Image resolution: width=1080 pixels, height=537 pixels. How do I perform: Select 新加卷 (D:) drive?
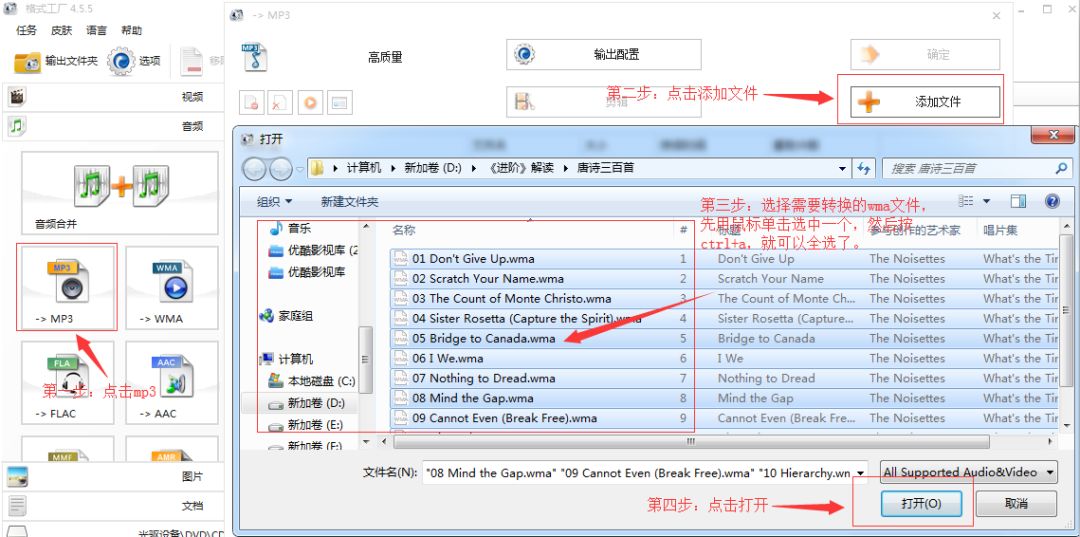307,403
